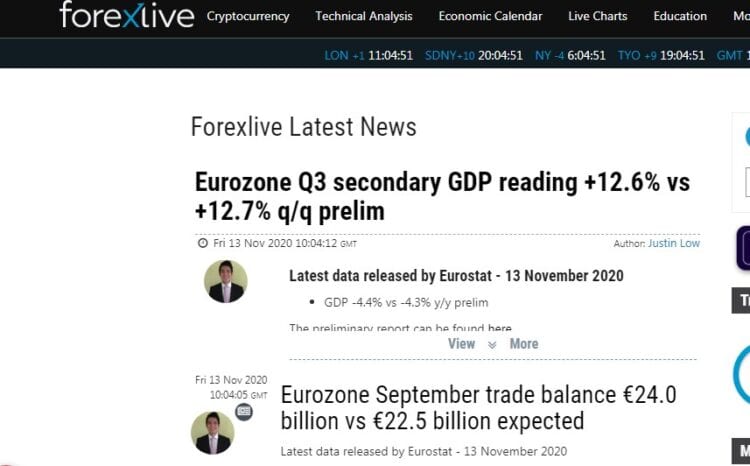Image resolution: width=750 pixels, height=466 pixels.
Task: Open the Technical Analysis section
Action: (x=364, y=16)
